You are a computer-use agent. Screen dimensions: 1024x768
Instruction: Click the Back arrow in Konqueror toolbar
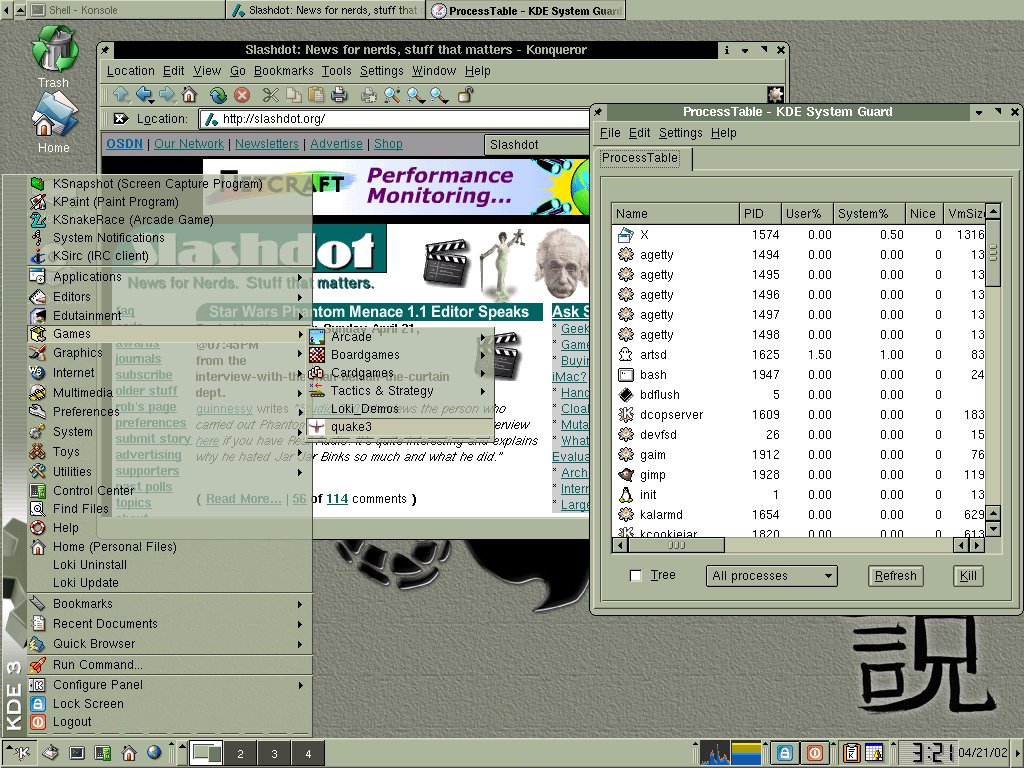point(144,95)
